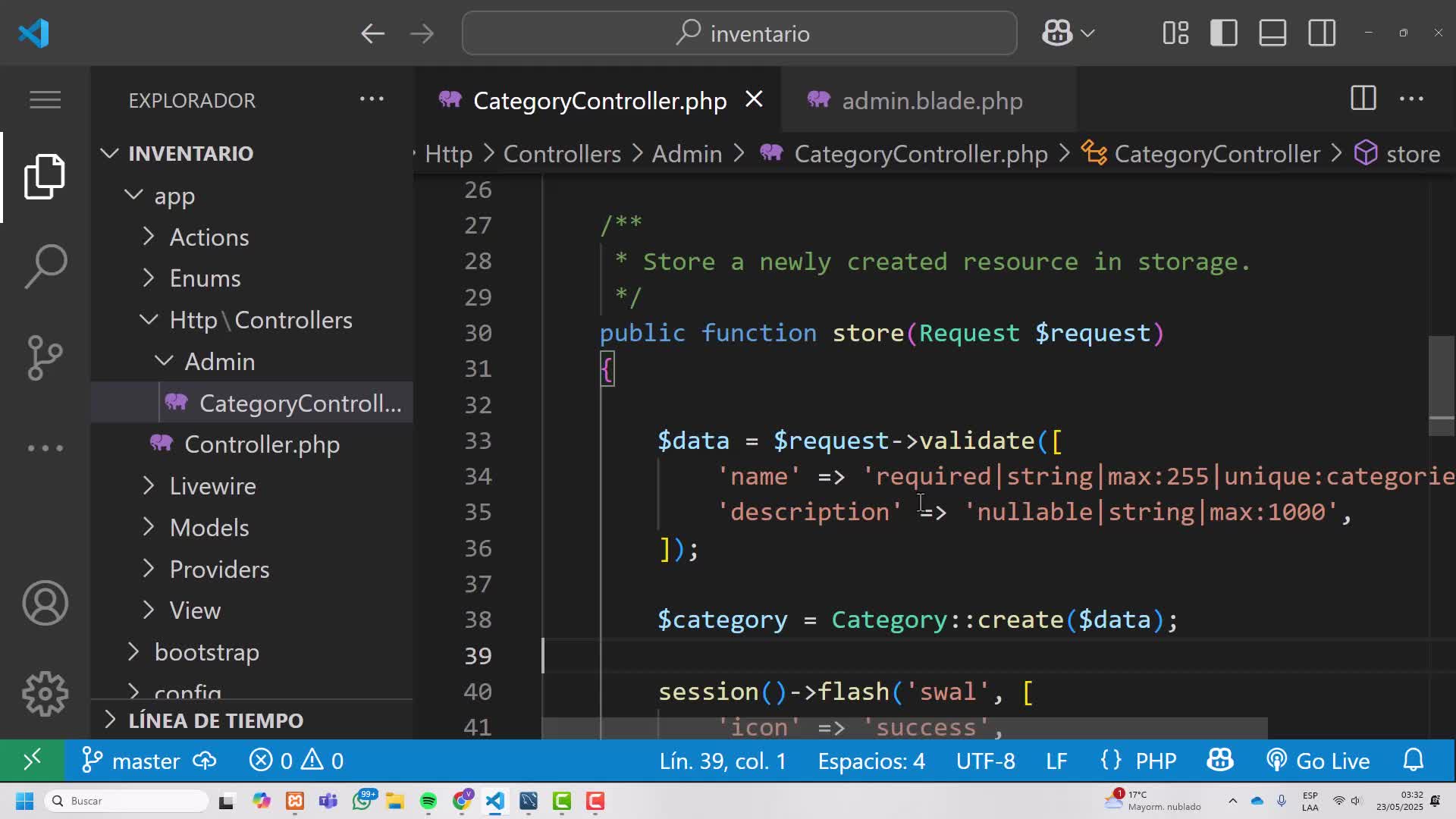Go back with the left arrow
This screenshot has height=819, width=1456.
coord(372,33)
